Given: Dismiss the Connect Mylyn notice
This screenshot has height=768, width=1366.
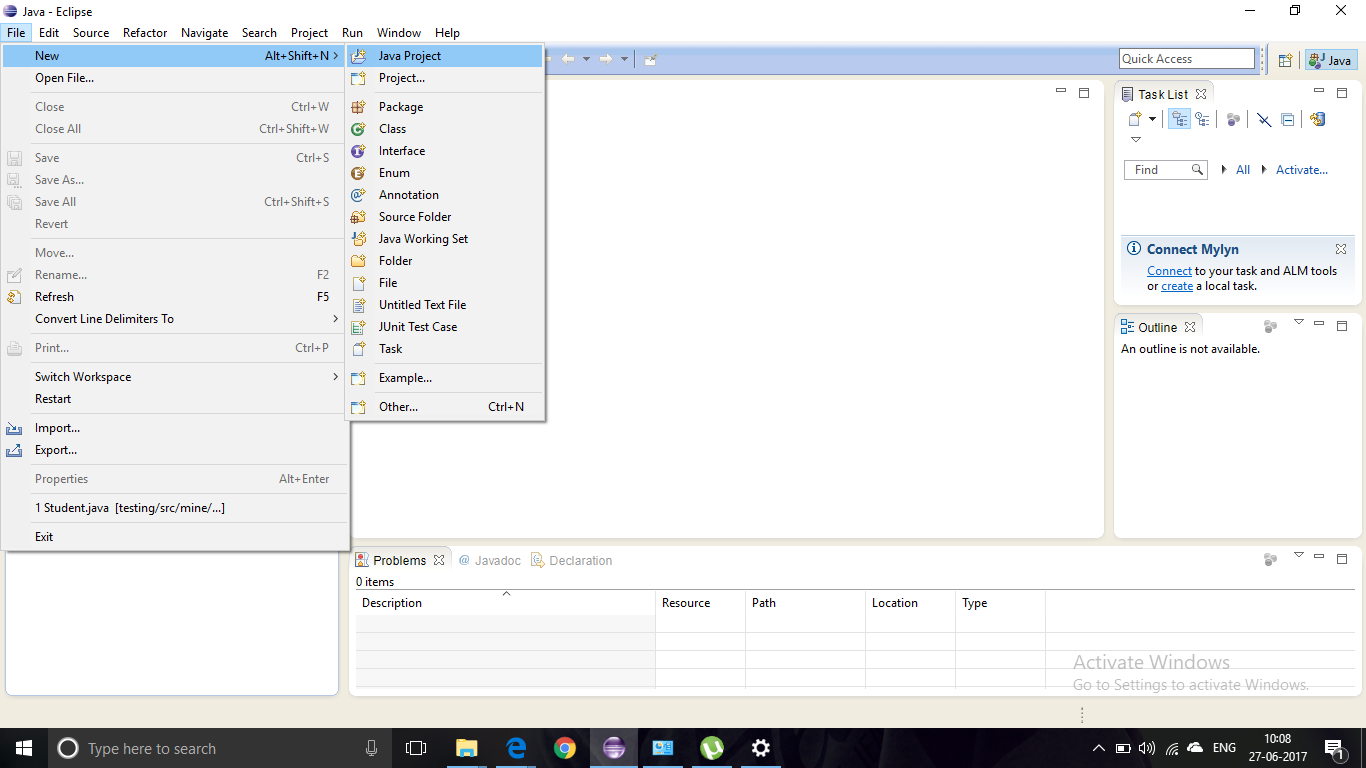Looking at the screenshot, I should click(x=1341, y=249).
